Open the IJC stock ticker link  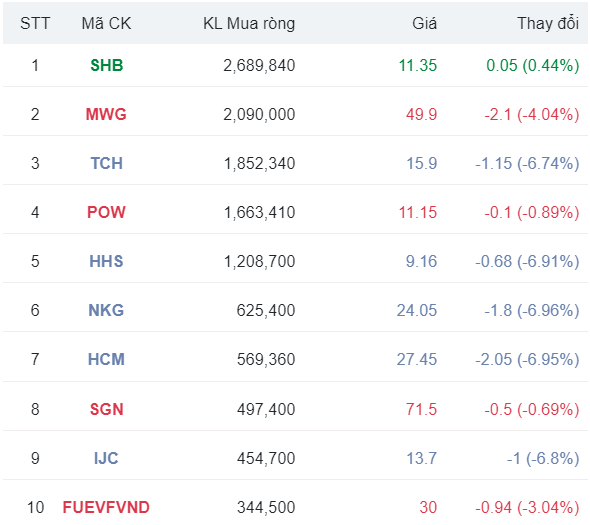[x=106, y=458]
